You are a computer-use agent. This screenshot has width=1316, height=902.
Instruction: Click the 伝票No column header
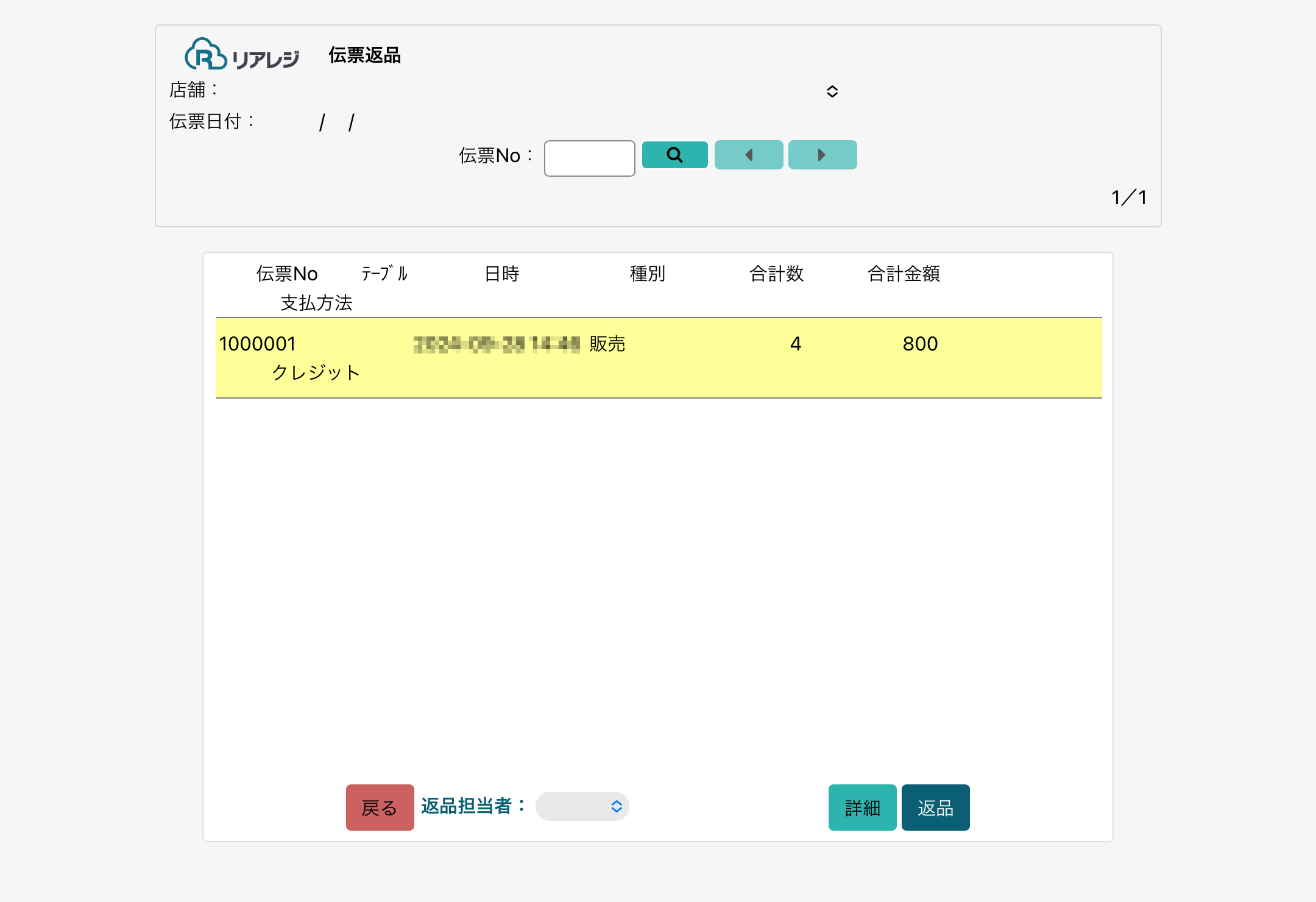click(287, 274)
